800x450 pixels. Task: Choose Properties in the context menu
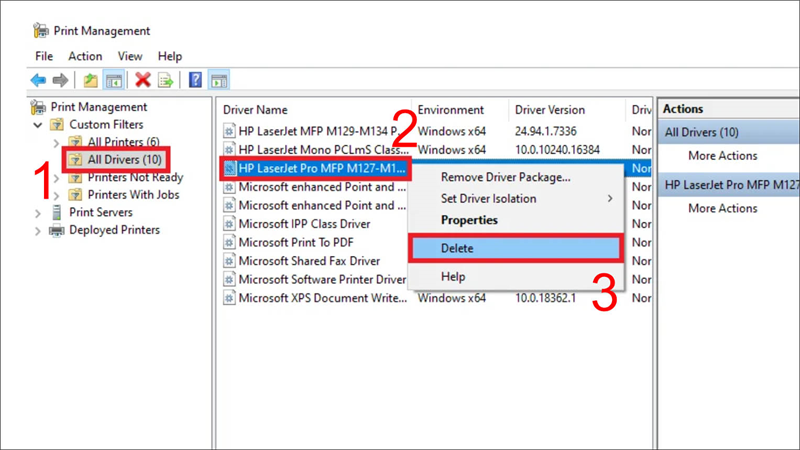click(x=516, y=220)
